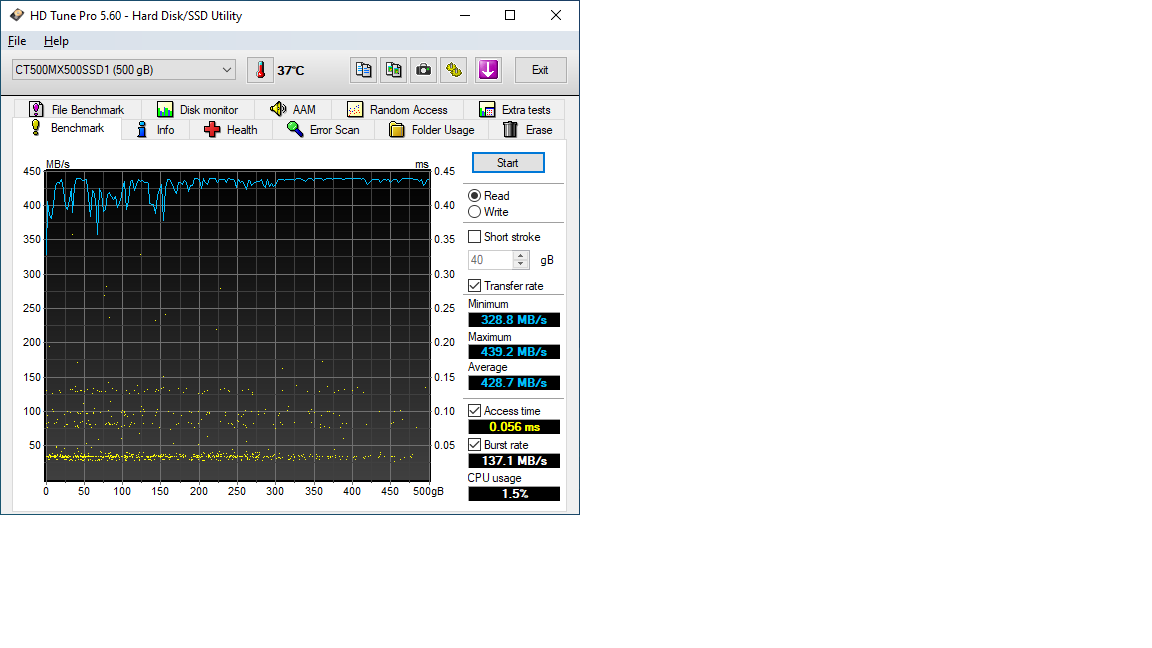Select the Read radio button
Viewport: 1152px width, 648px height.
pos(489,195)
